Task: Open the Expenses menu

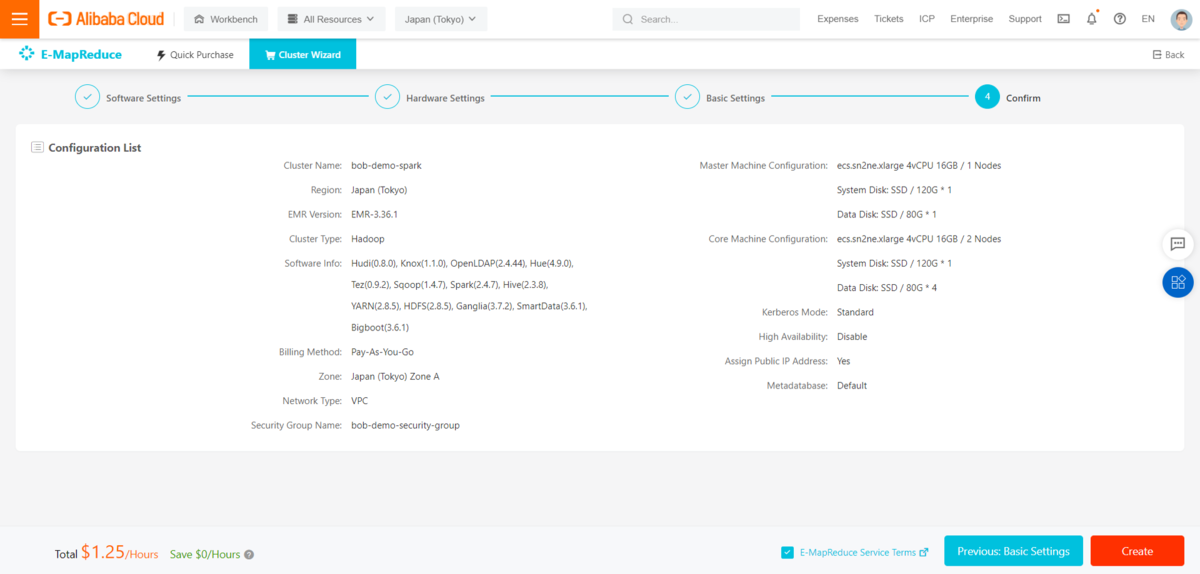Action: pos(837,19)
